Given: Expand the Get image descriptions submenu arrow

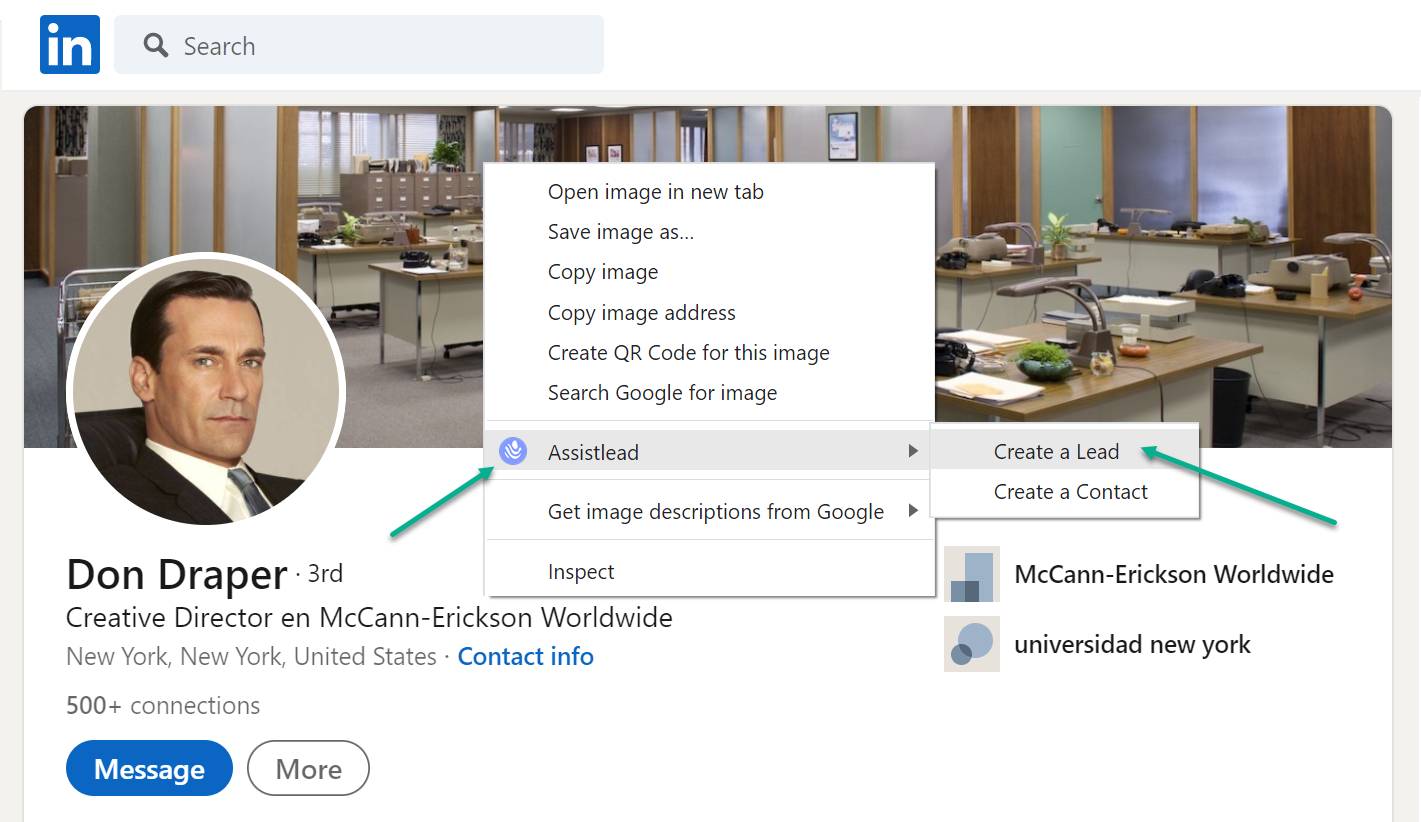Looking at the screenshot, I should 913,512.
